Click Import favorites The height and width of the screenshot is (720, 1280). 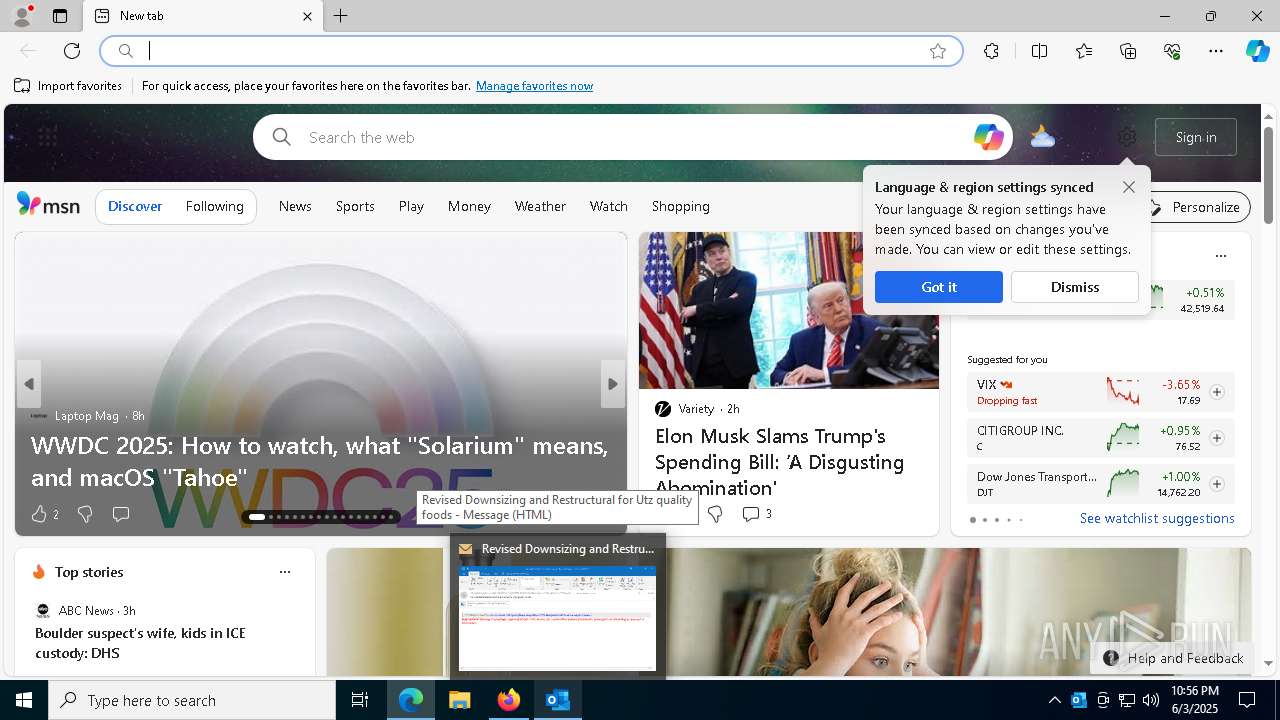pyautogui.click(x=68, y=86)
